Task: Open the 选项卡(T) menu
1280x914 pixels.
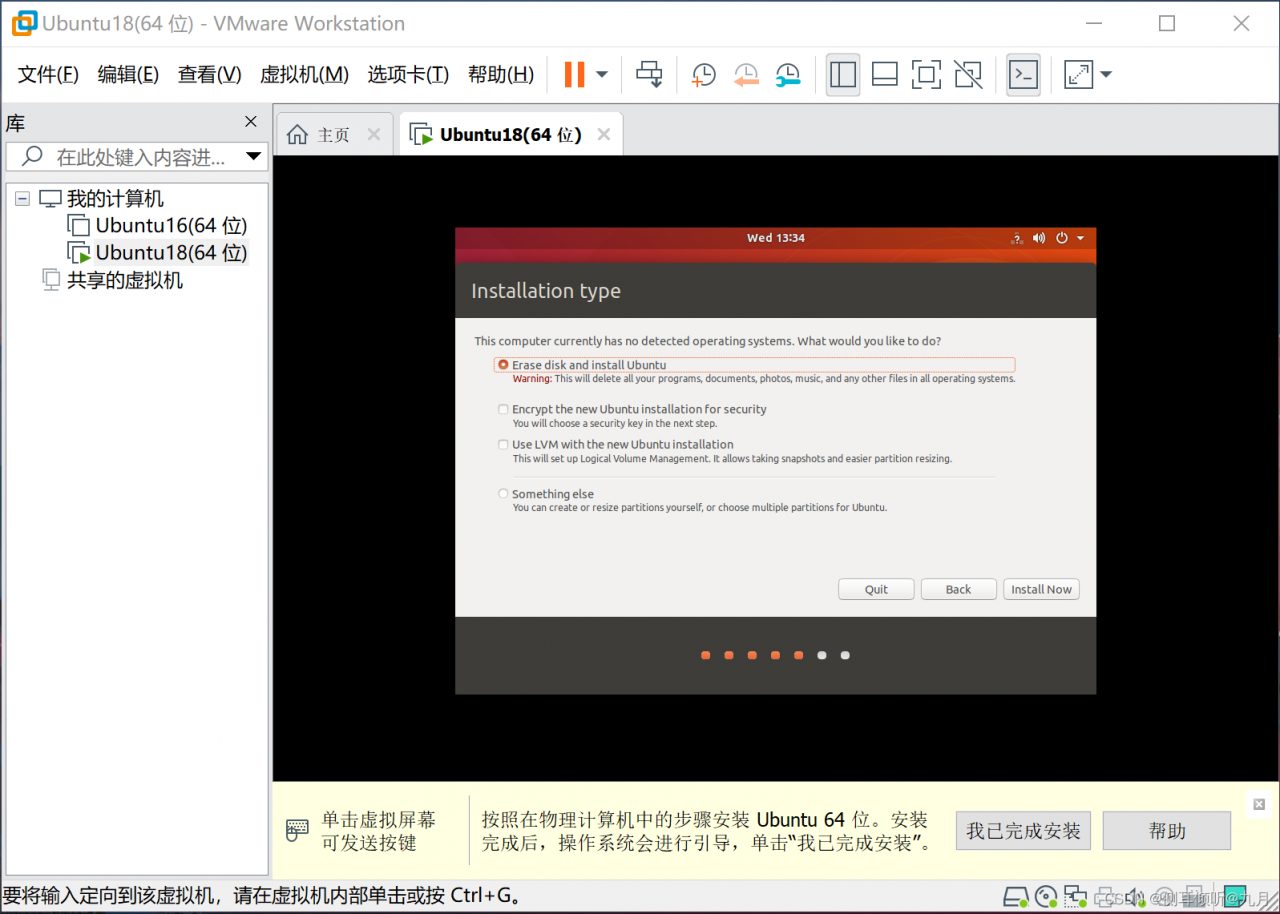Action: [408, 74]
